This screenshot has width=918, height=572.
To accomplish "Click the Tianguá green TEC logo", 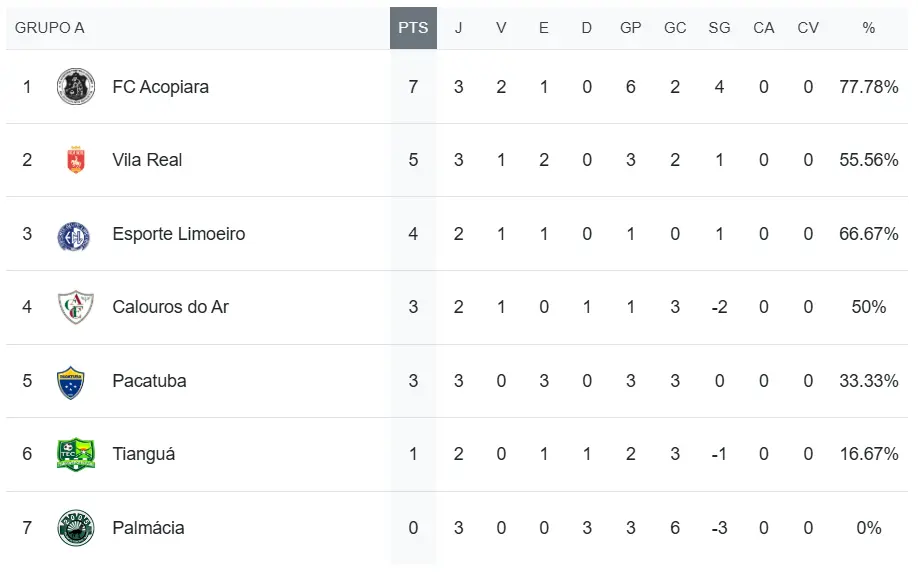I will click(76, 454).
